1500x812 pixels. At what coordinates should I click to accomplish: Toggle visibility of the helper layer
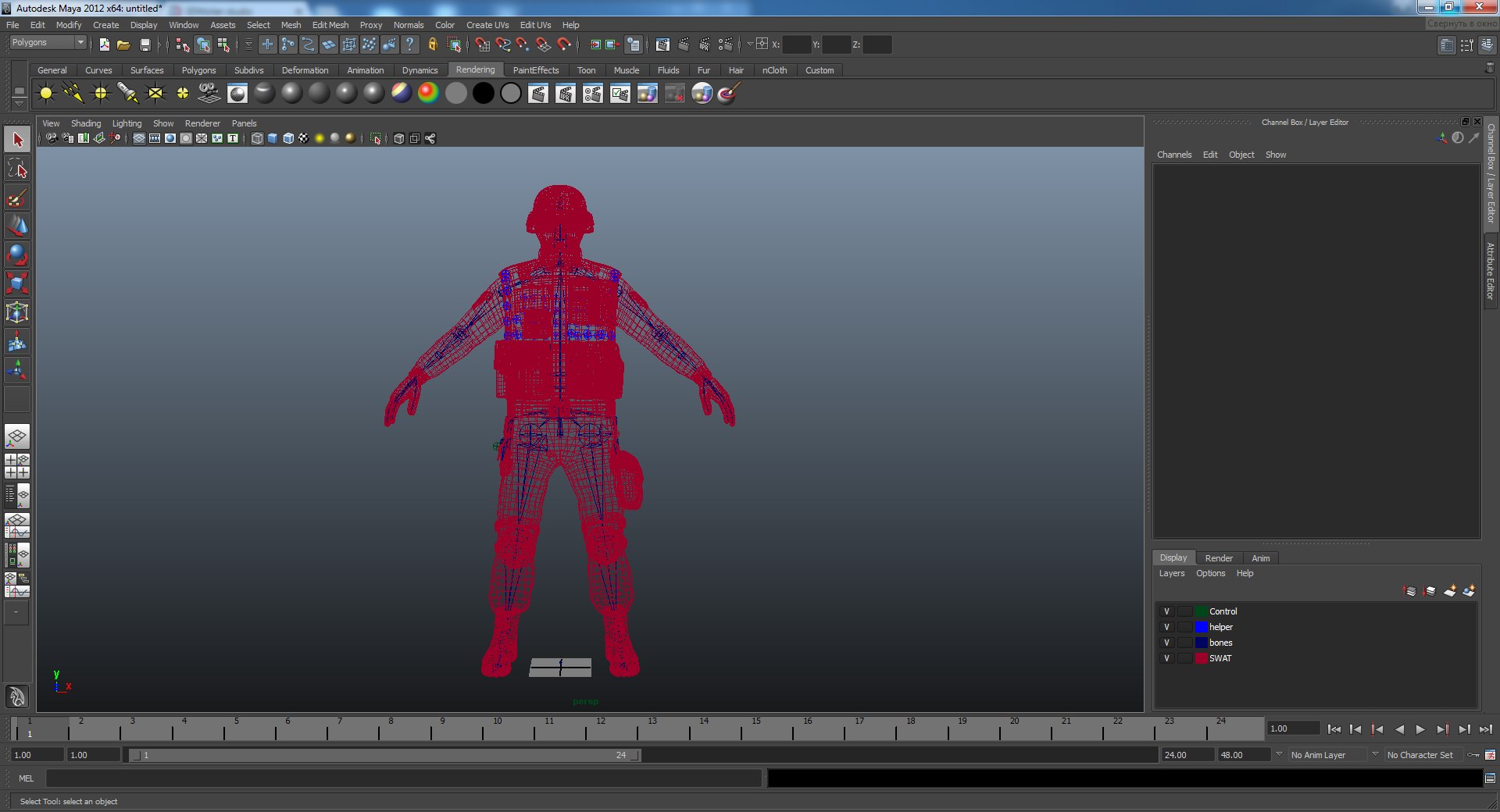tap(1166, 627)
